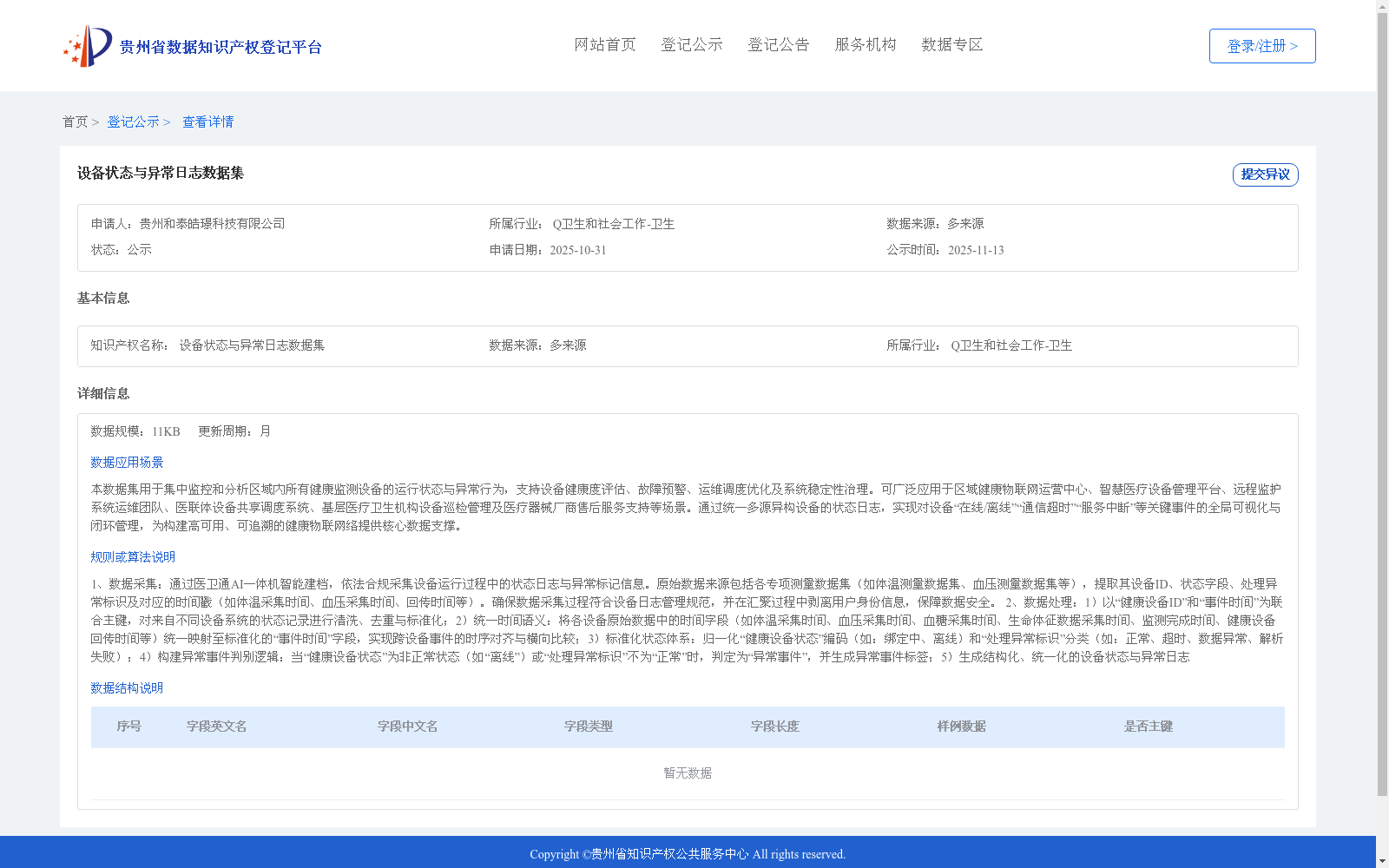Click the 序号 column header
Viewport: 1389px width, 868px height.
[x=129, y=727]
